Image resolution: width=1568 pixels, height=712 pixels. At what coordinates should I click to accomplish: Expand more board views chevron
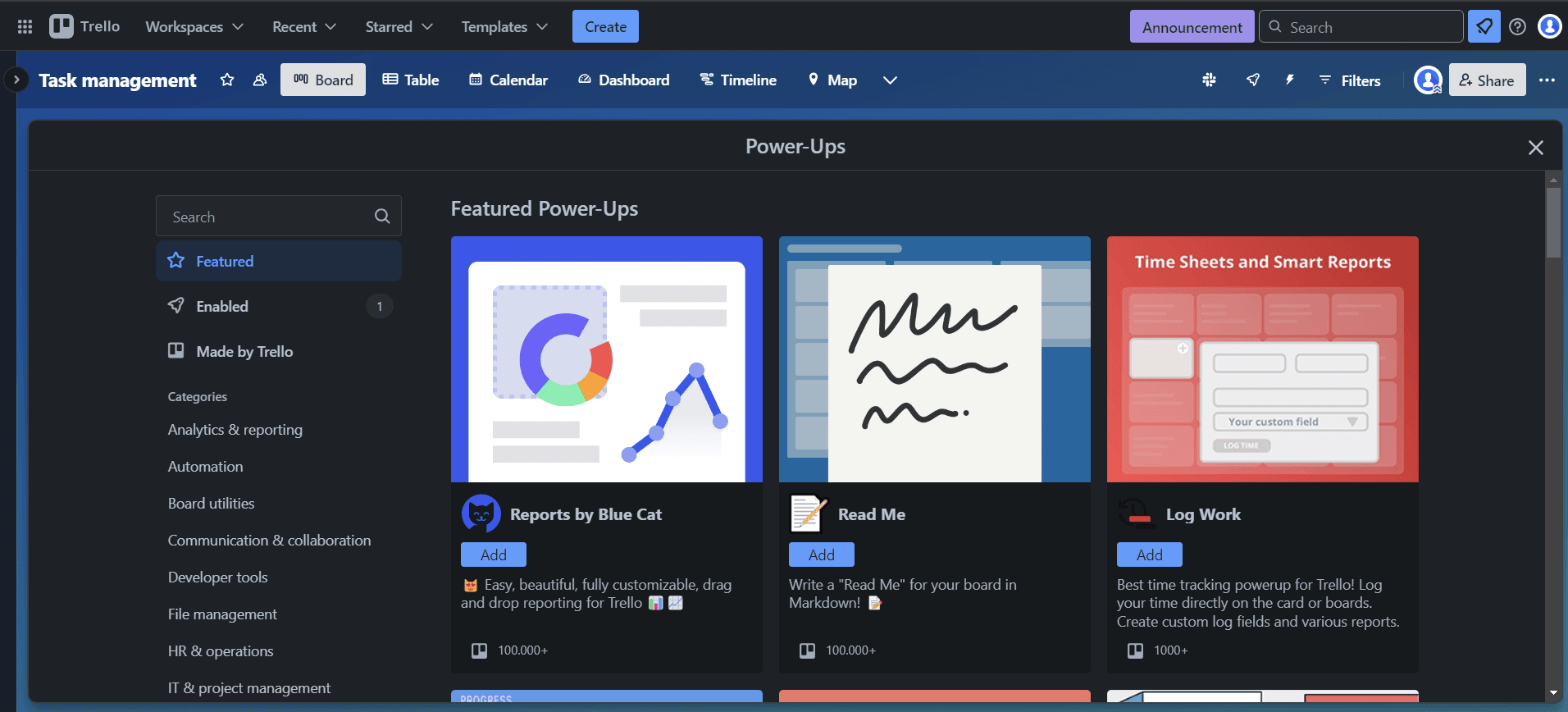(x=890, y=80)
